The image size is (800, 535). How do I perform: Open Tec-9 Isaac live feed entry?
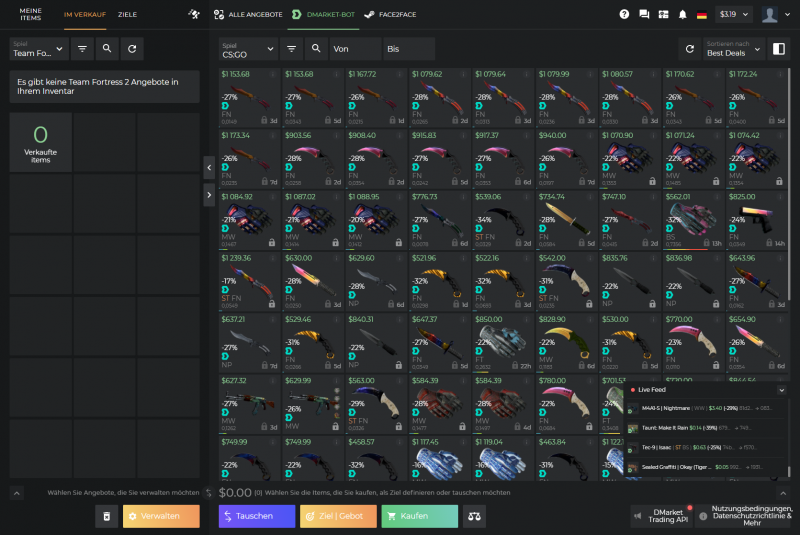706,448
